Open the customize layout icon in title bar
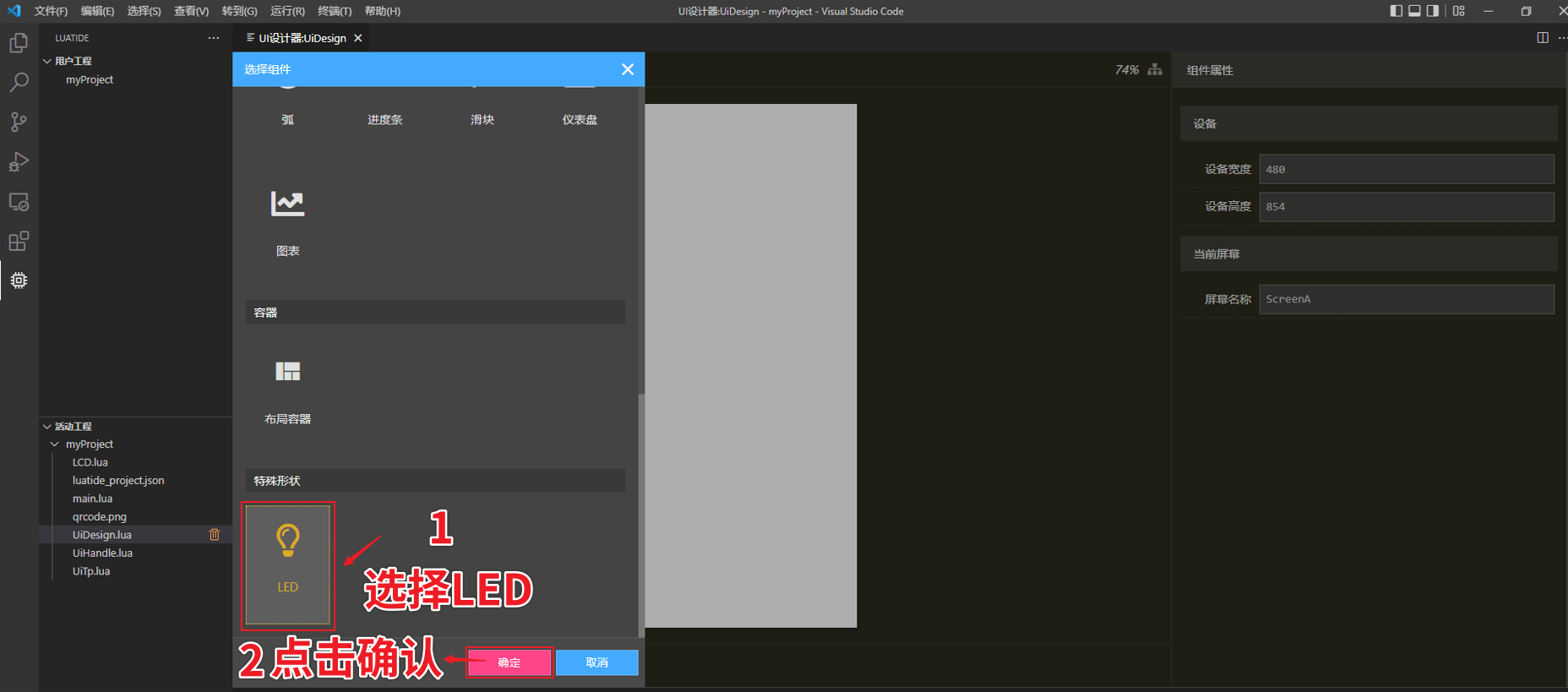This screenshot has width=1568, height=692. (1459, 11)
